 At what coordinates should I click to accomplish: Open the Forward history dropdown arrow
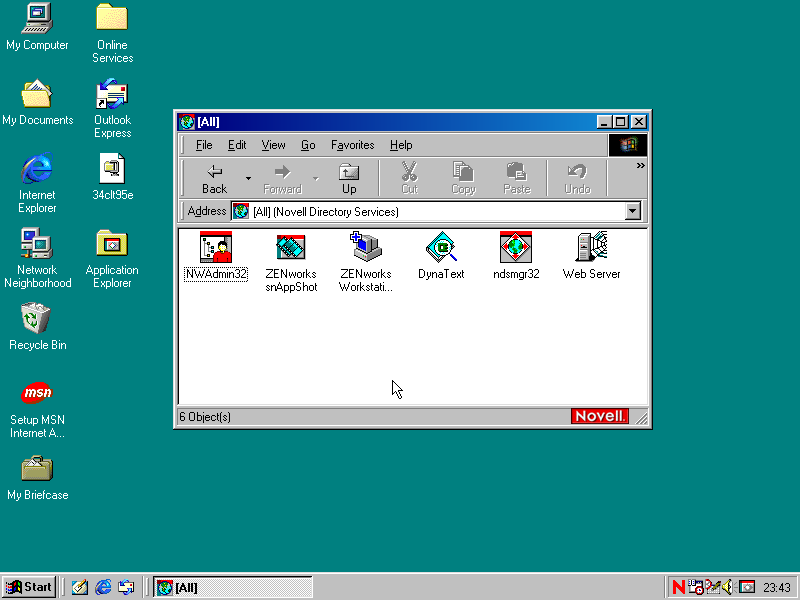pos(316,178)
